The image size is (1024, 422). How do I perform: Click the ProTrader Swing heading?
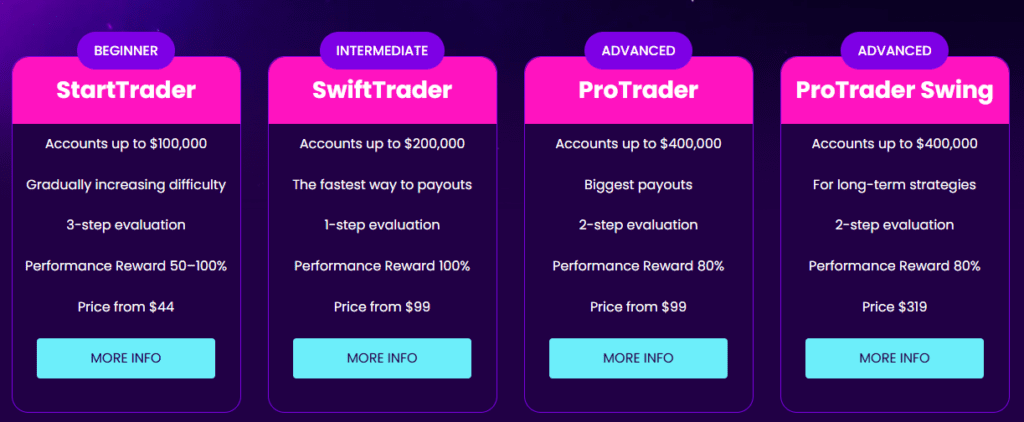click(894, 91)
